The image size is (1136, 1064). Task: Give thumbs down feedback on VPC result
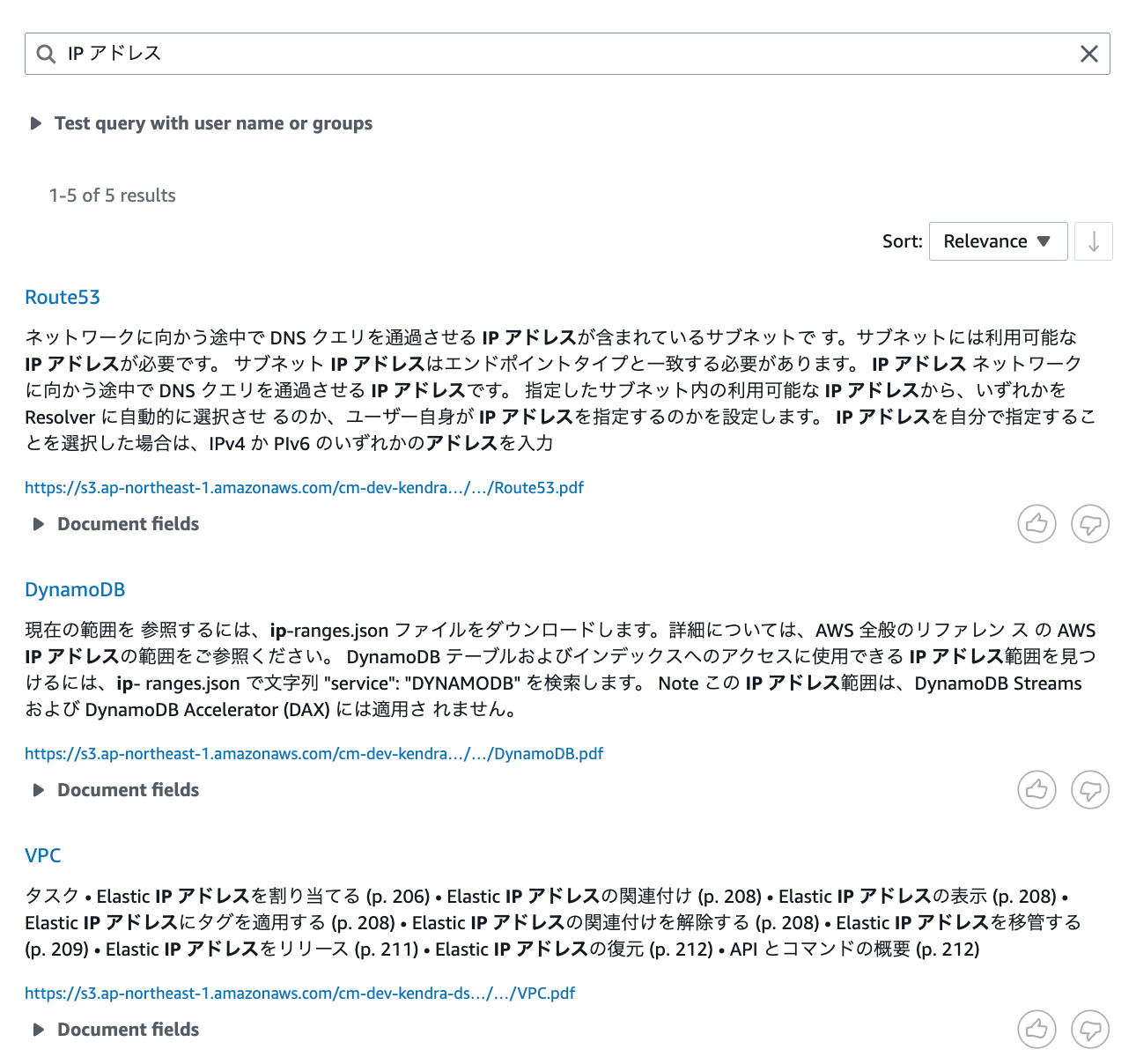(1089, 1029)
